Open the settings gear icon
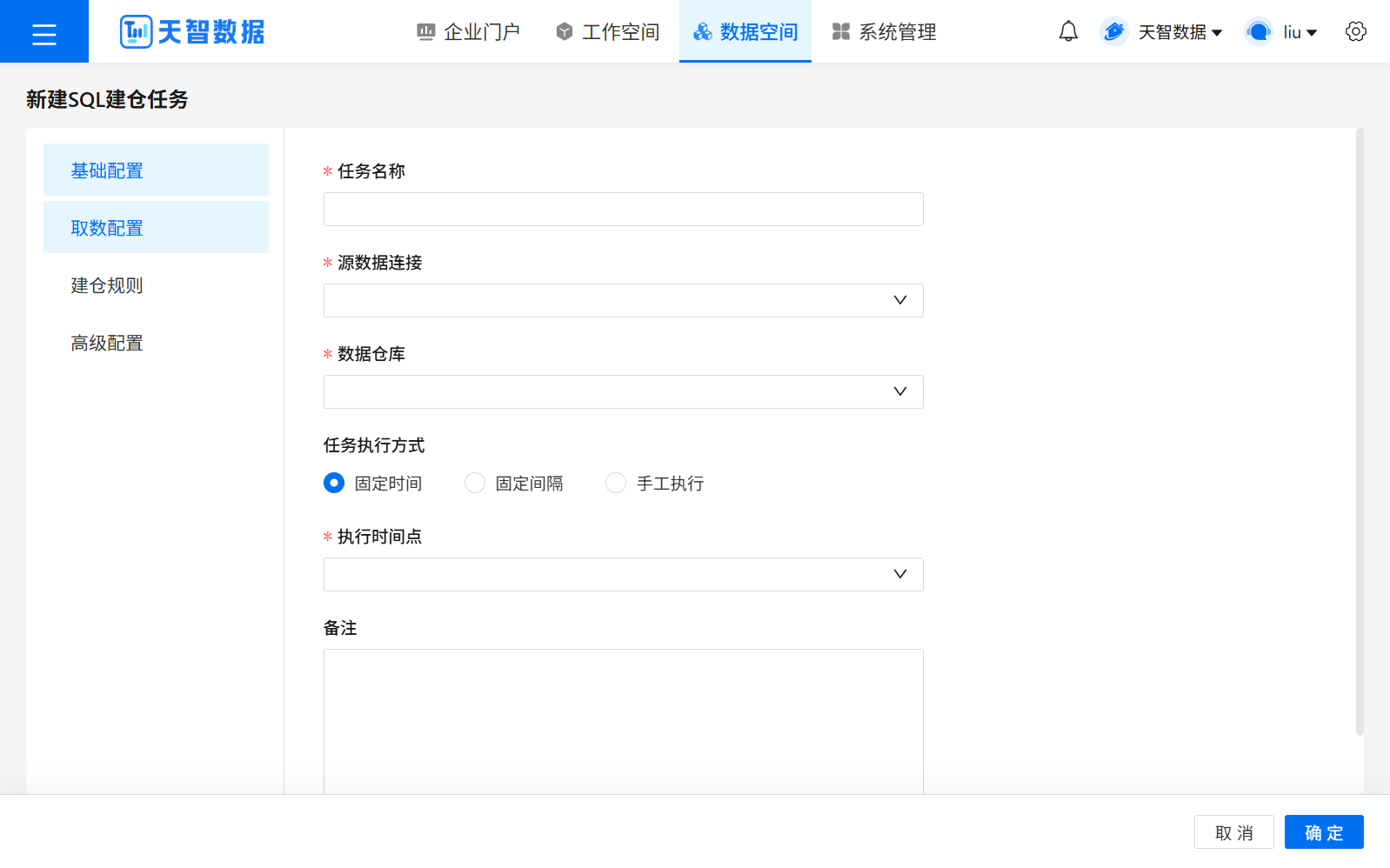Viewport: 1390px width, 868px height. [1355, 32]
